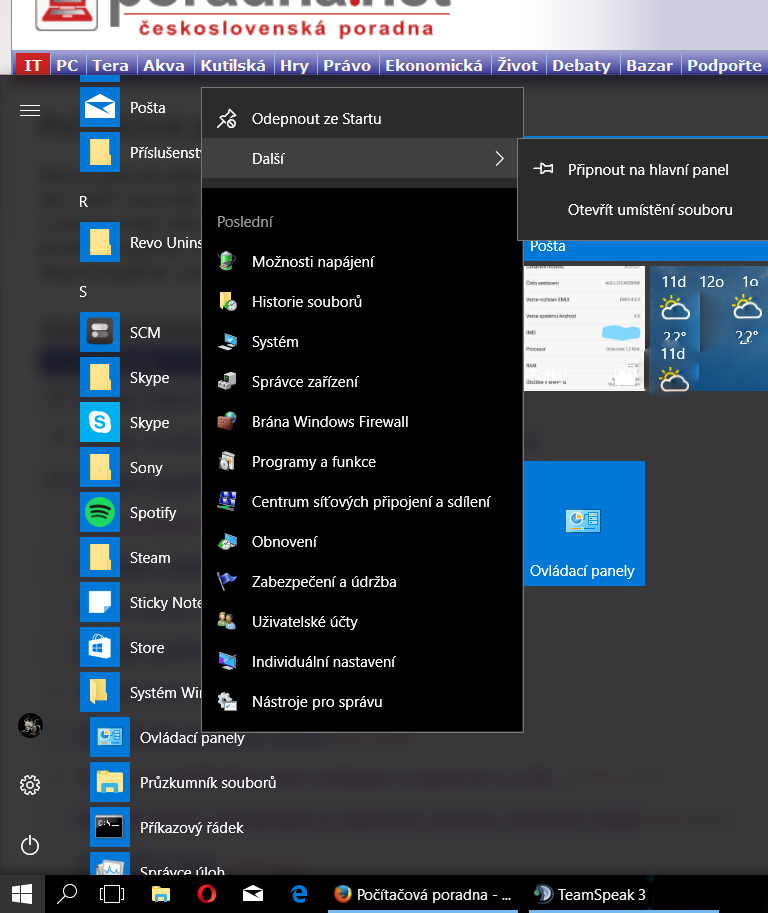Switch to TeamSpeak 3 taskbar window
The width and height of the screenshot is (768, 913).
point(592,894)
